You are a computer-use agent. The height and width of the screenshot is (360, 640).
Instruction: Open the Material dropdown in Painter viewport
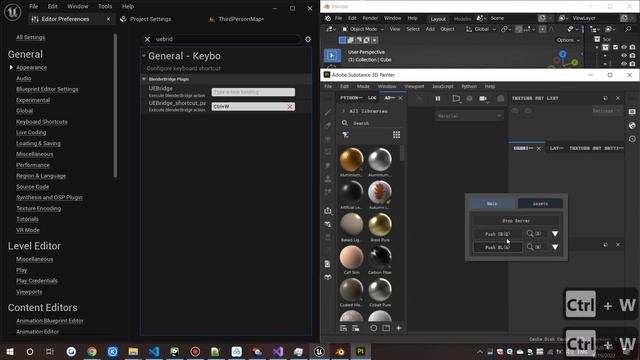469,116
